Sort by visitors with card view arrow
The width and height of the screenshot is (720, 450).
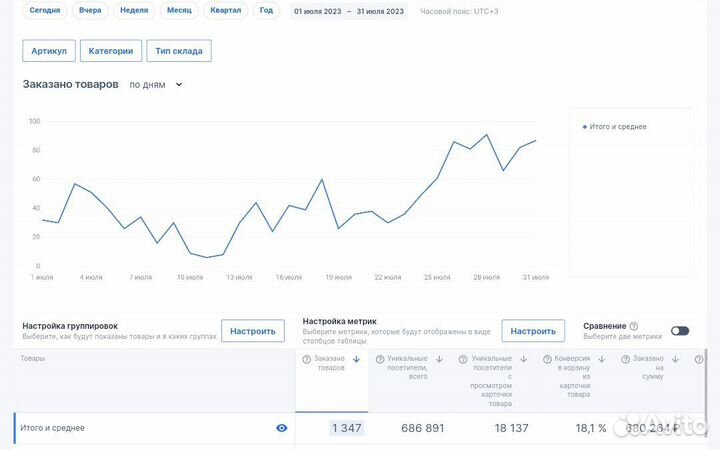[522, 359]
